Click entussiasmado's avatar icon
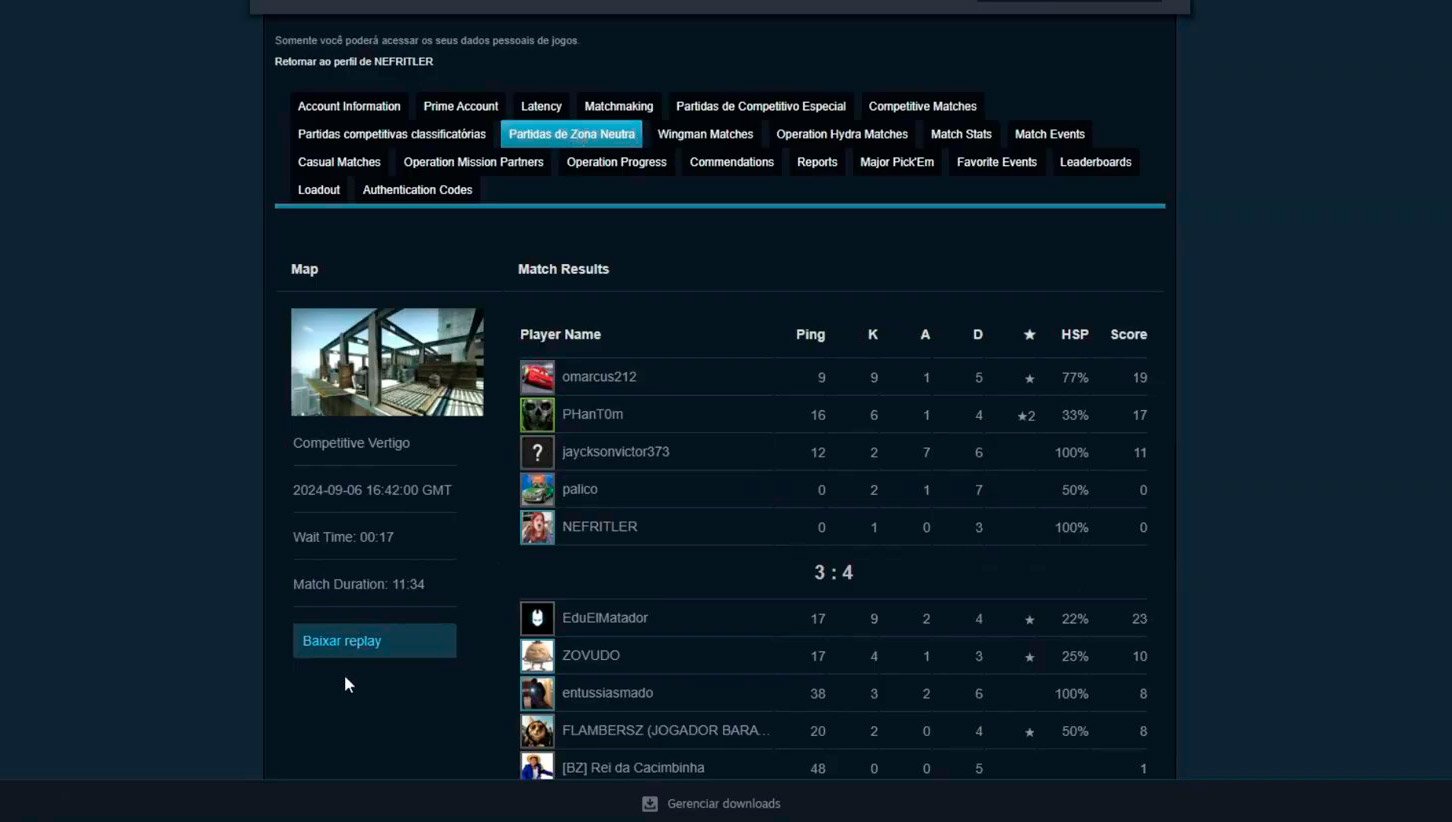Viewport: 1452px width, 822px height. click(x=537, y=693)
